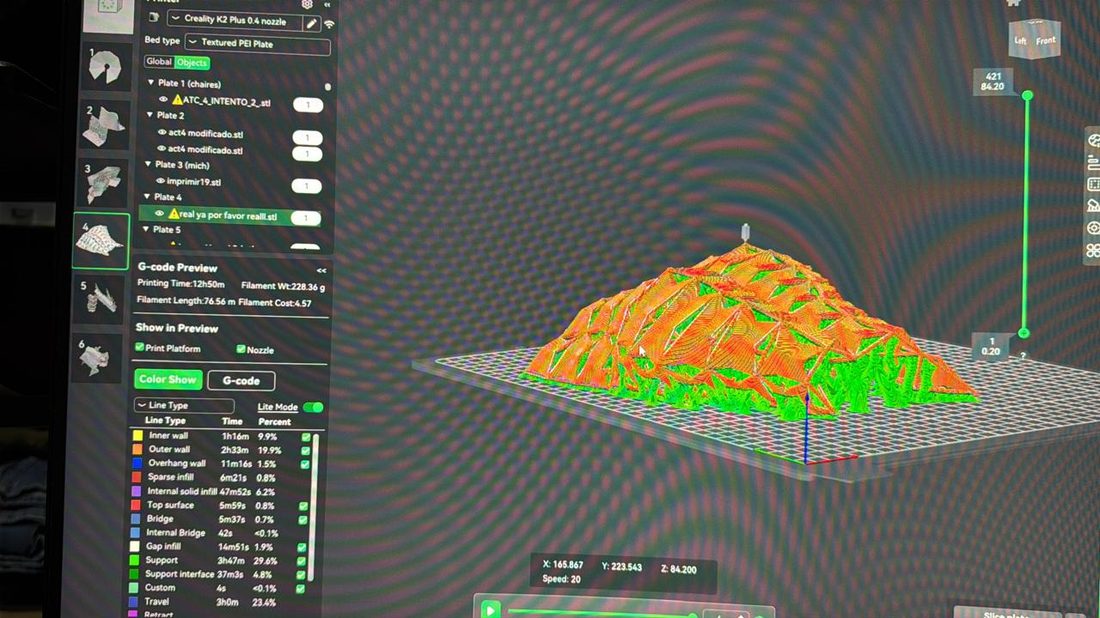The image size is (1100, 618).
Task: Select plate 5 thumbnail
Action: pos(99,299)
